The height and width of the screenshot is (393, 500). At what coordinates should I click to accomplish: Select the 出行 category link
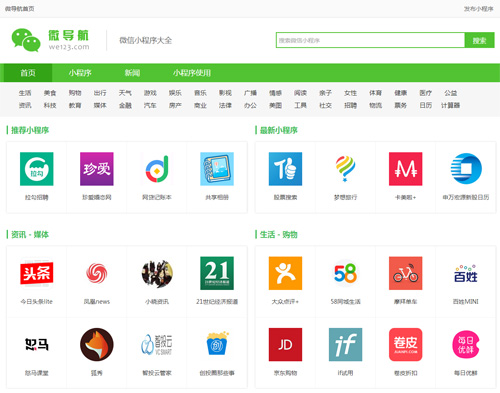click(x=100, y=93)
